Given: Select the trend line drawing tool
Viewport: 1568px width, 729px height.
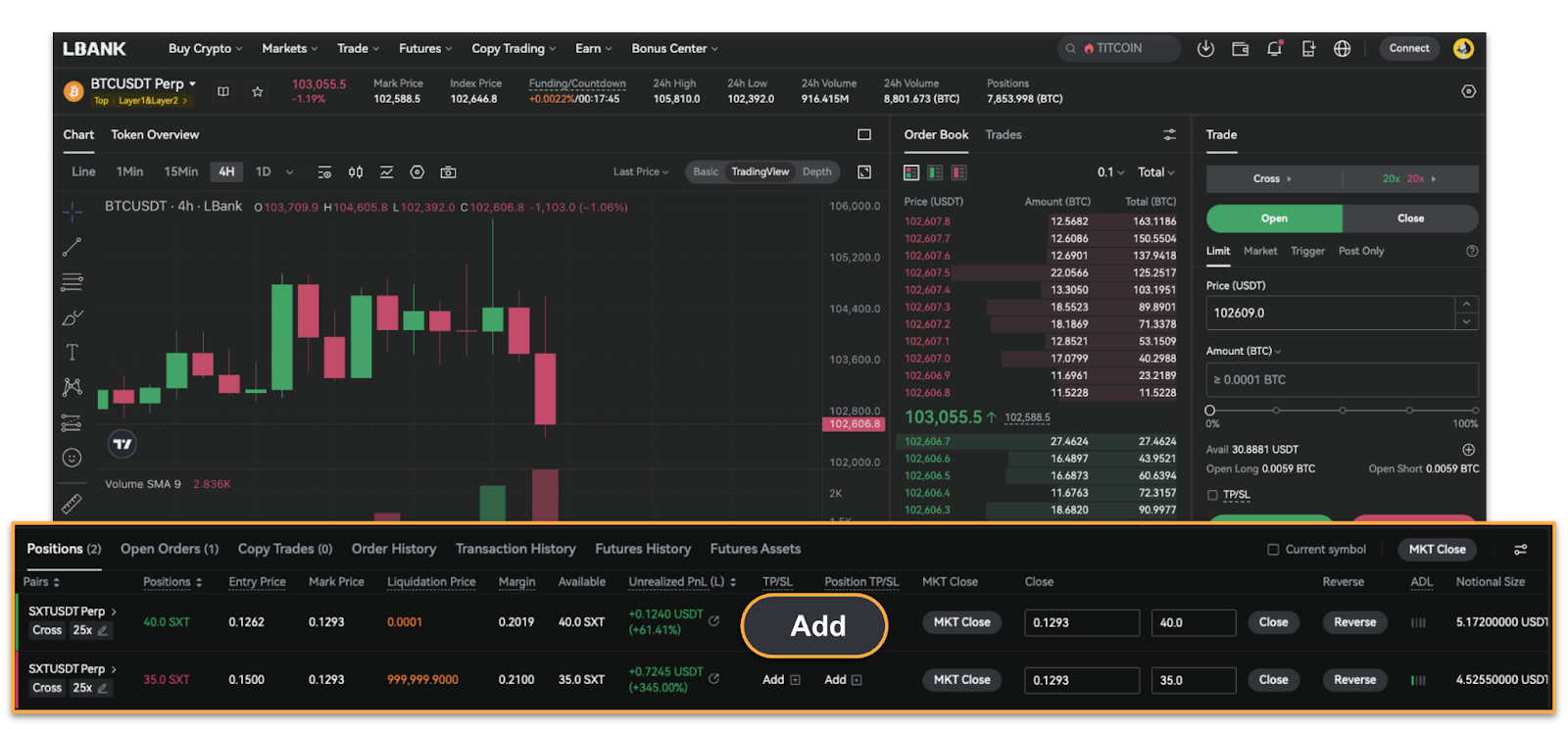Looking at the screenshot, I should point(73,247).
